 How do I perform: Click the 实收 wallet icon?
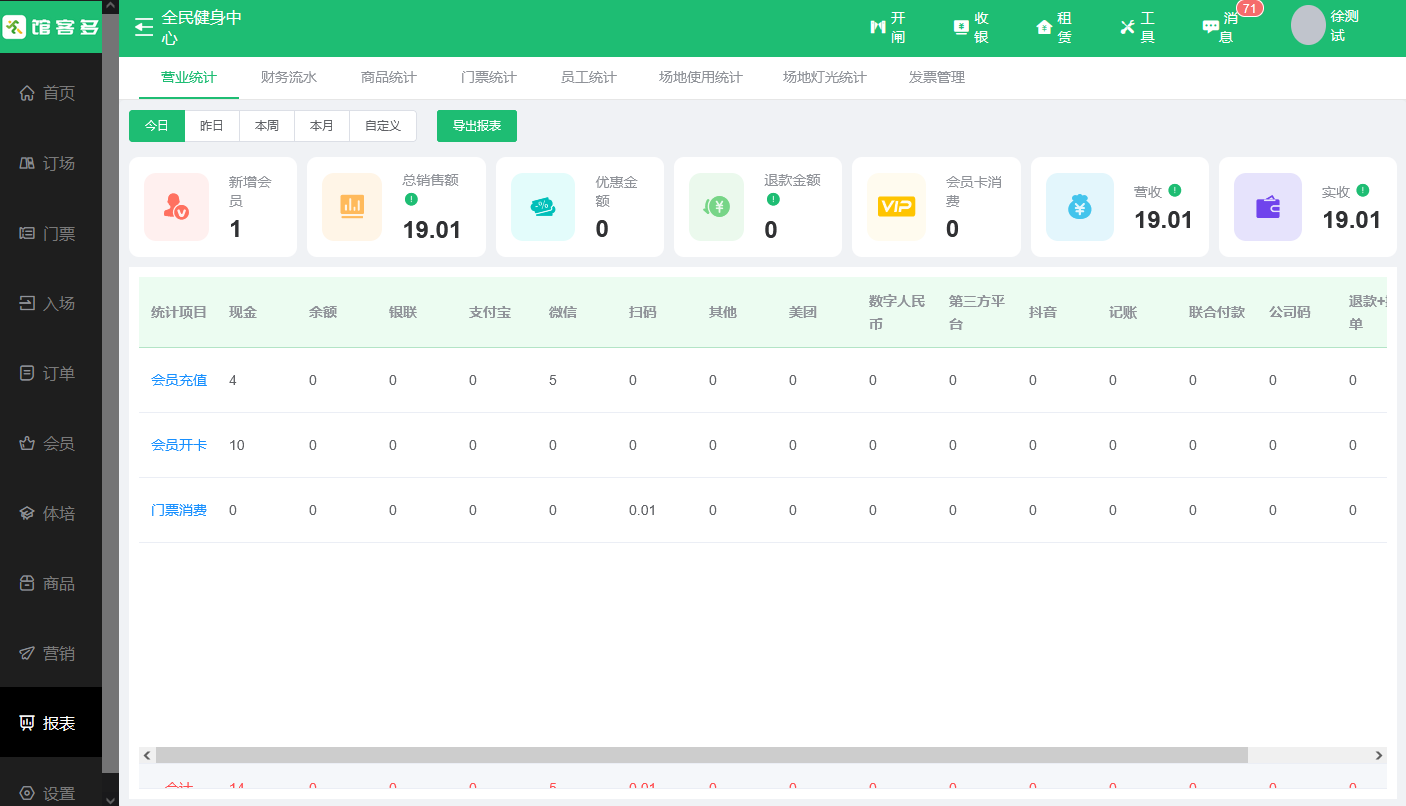coord(1268,207)
